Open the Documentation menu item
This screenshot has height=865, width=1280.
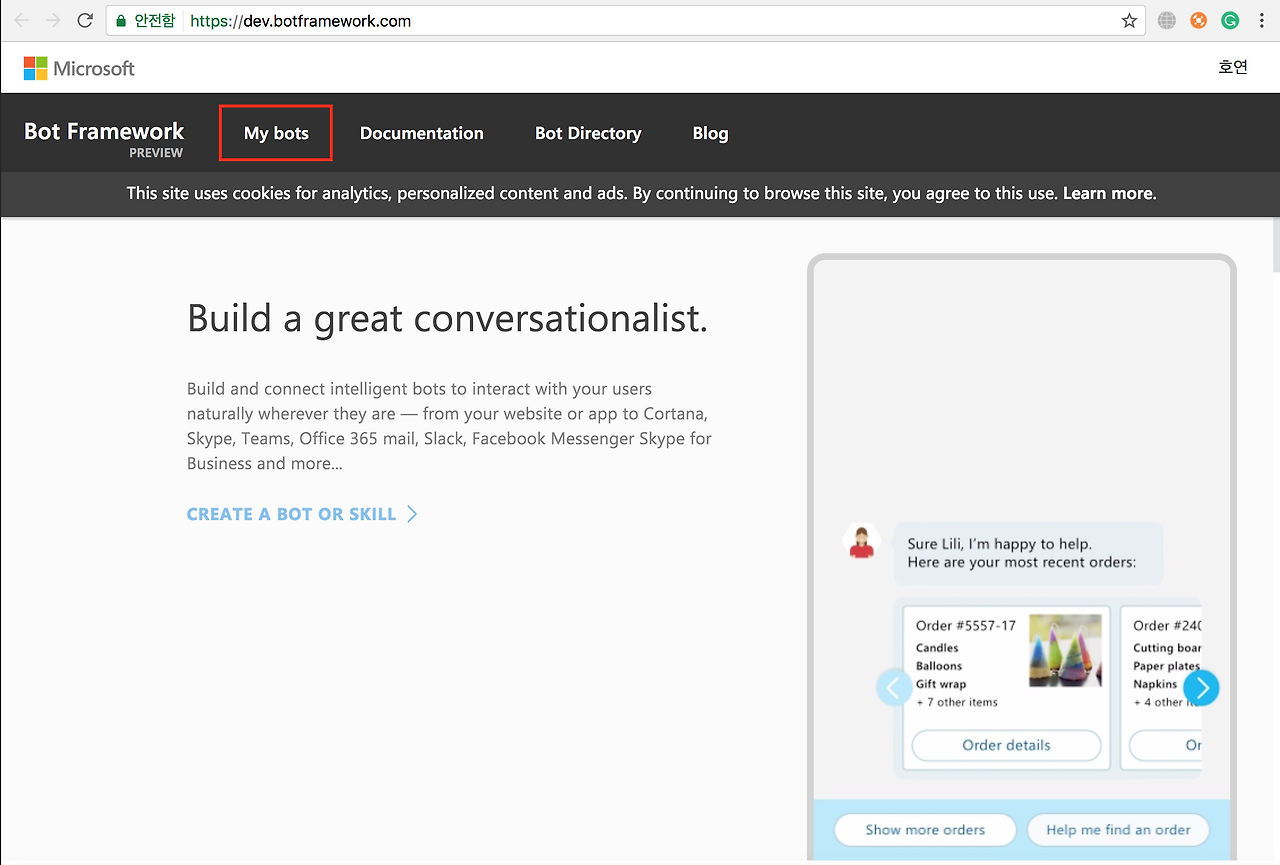[x=421, y=133]
